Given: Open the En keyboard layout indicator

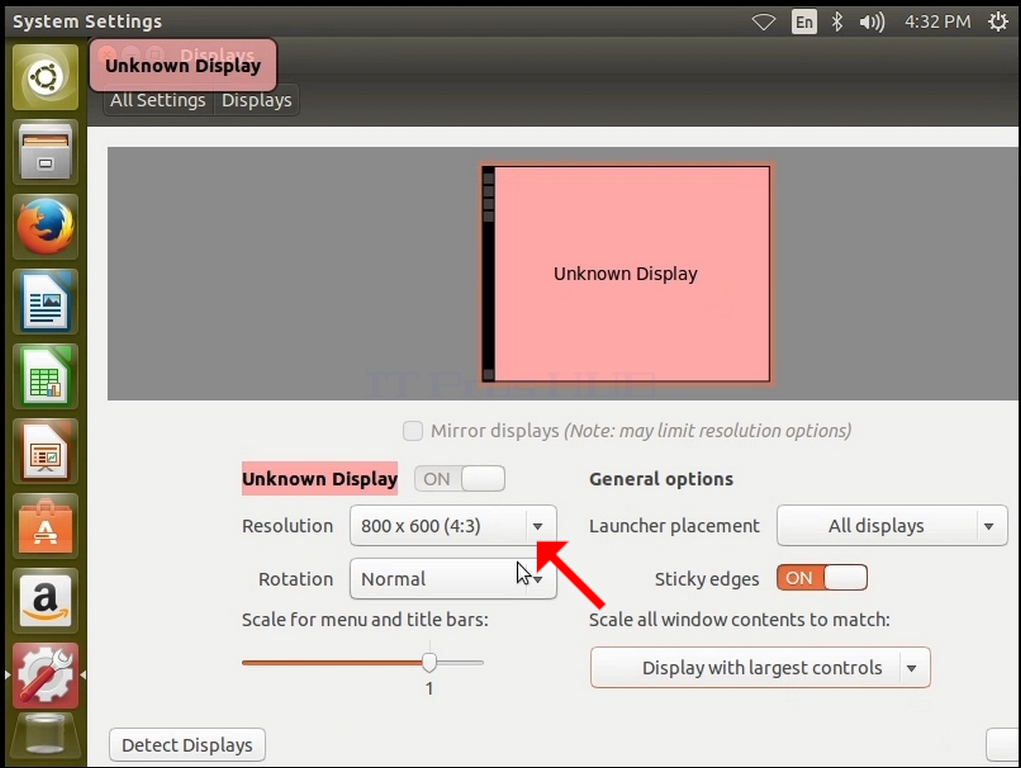Looking at the screenshot, I should [804, 22].
